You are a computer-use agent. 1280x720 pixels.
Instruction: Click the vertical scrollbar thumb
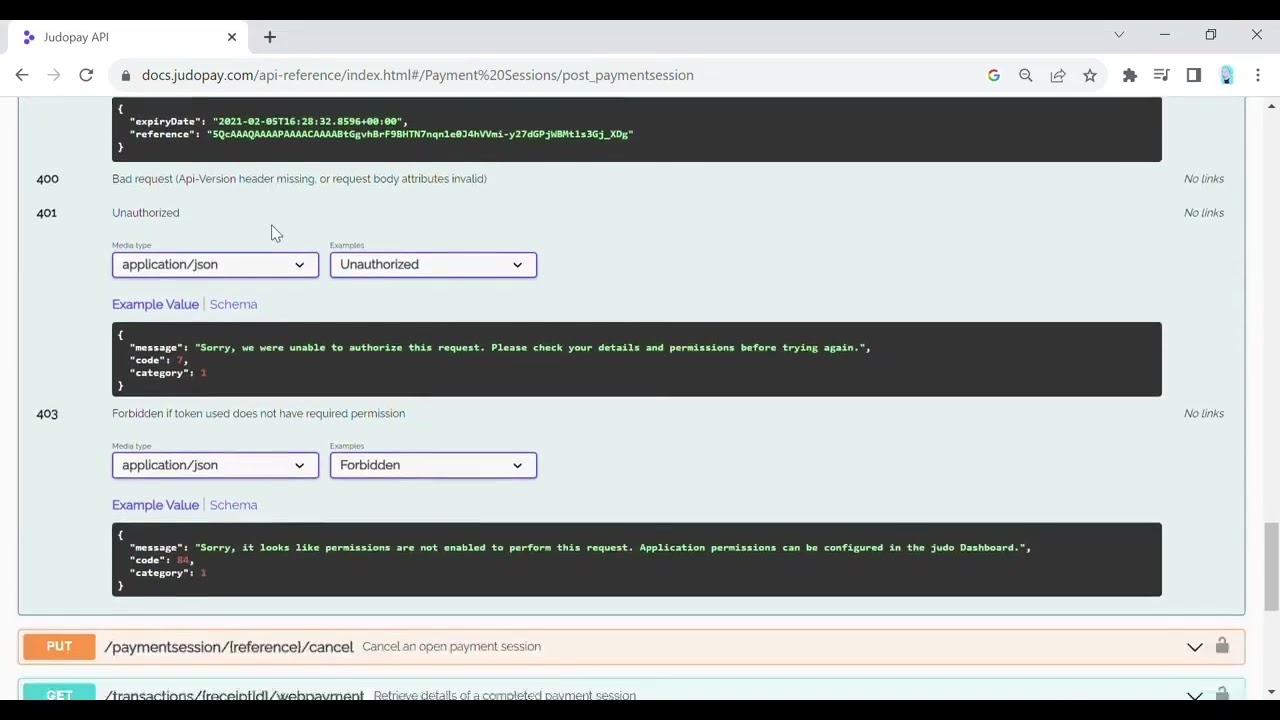pos(1272,565)
